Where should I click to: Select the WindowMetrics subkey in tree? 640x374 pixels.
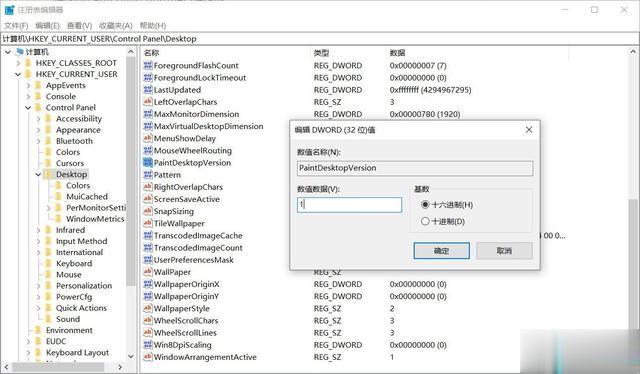(95, 219)
